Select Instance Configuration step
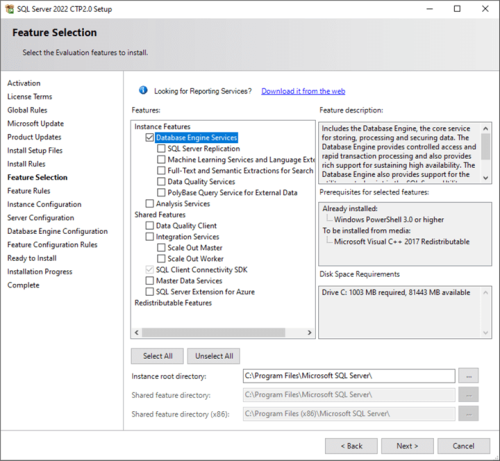 44,204
